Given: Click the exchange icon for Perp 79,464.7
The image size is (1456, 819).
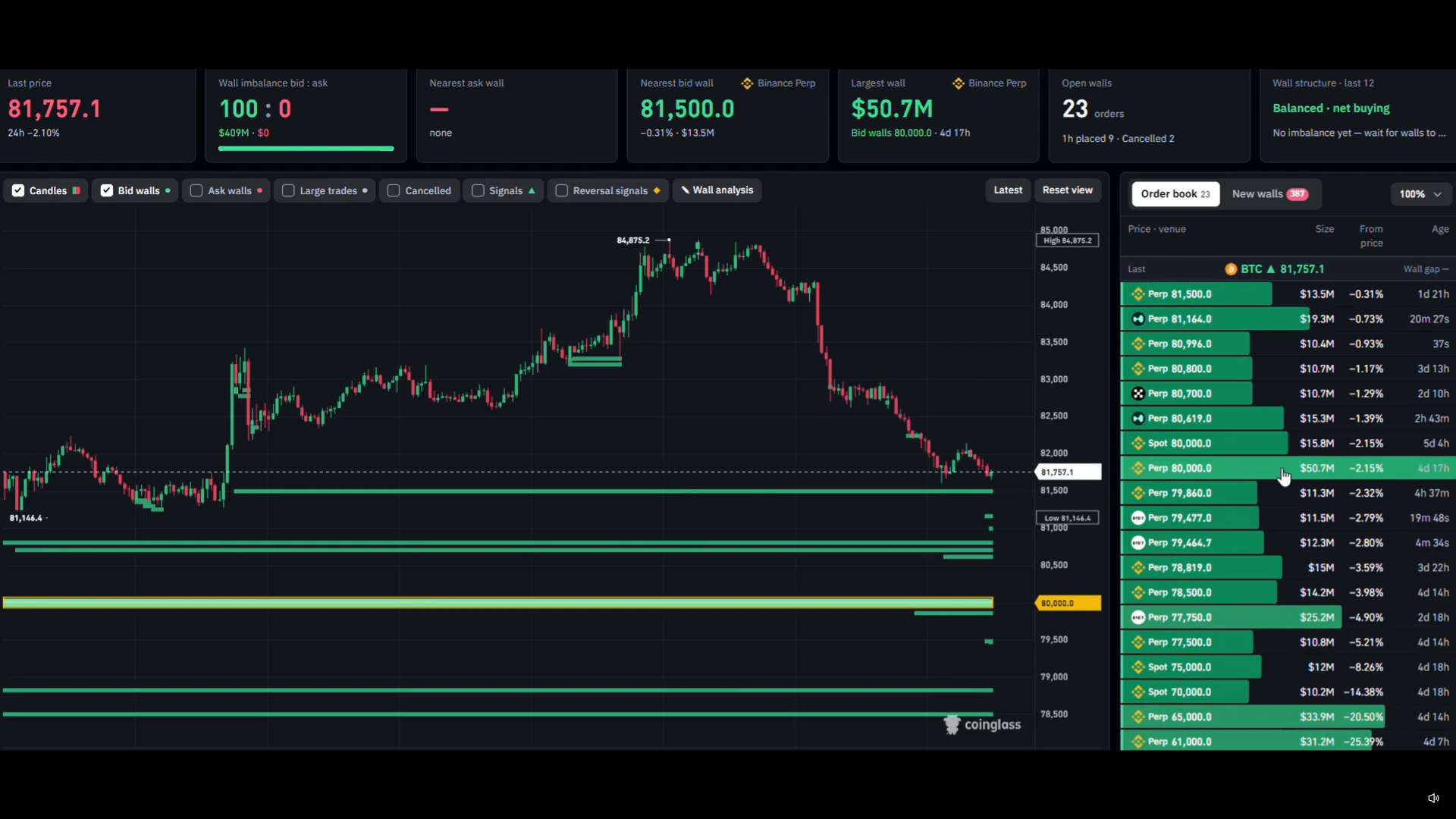Looking at the screenshot, I should point(1137,543).
